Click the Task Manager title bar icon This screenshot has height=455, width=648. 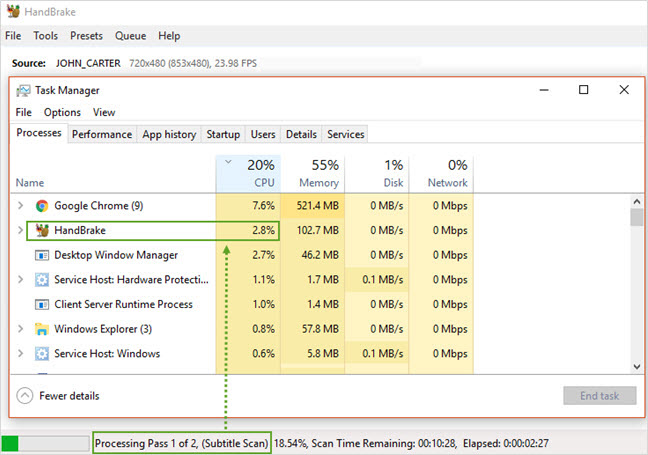click(23, 90)
